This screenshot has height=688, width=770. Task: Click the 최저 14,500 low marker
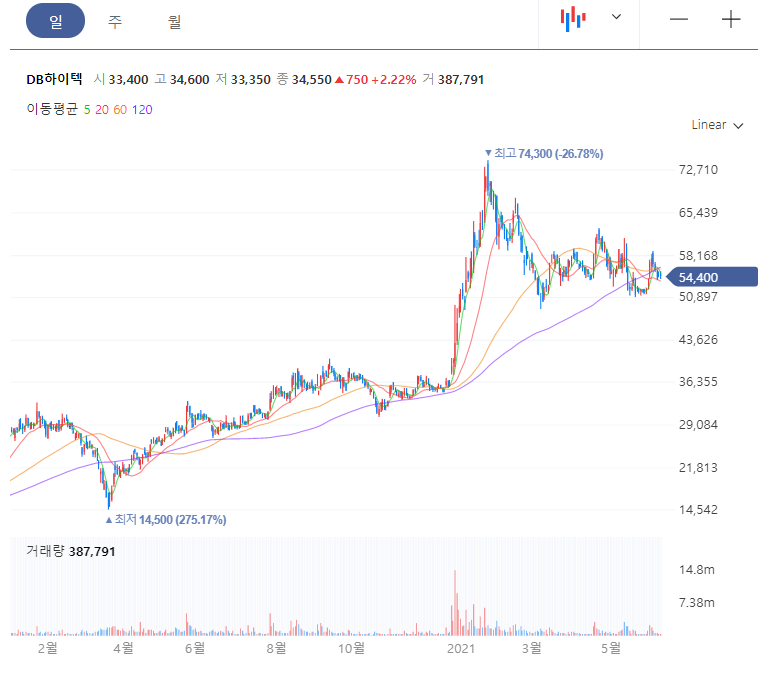tap(166, 520)
